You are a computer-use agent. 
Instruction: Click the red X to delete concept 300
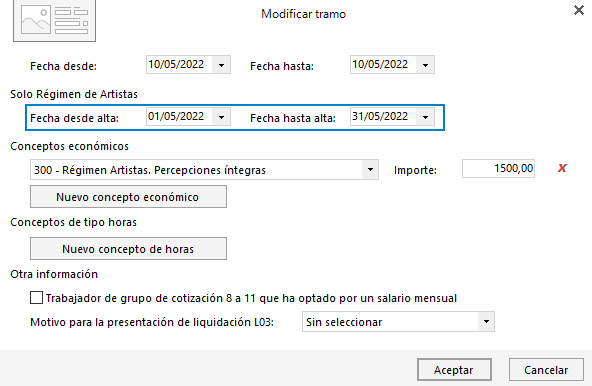pyautogui.click(x=562, y=168)
